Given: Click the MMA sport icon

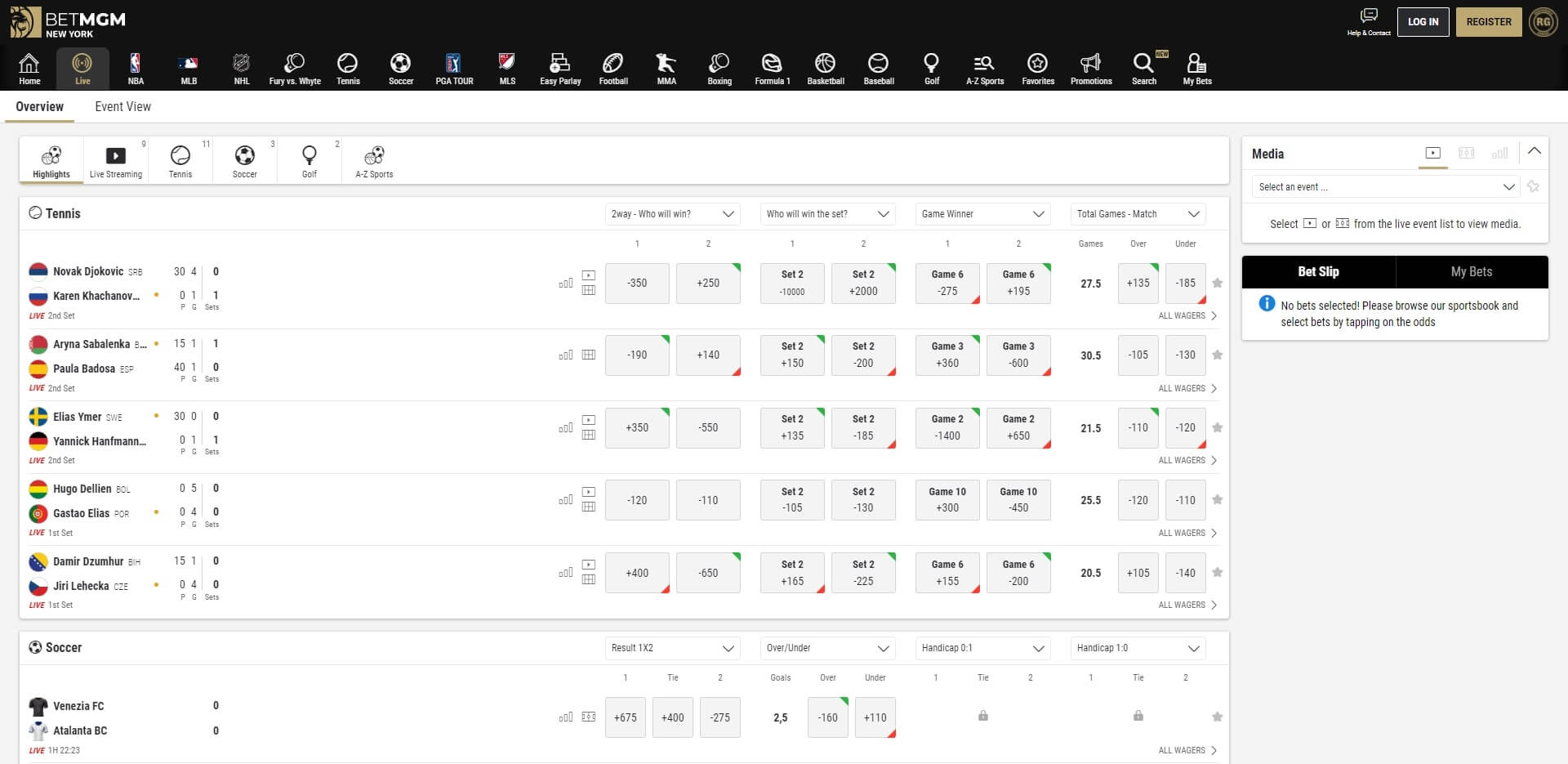Looking at the screenshot, I should coord(666,69).
